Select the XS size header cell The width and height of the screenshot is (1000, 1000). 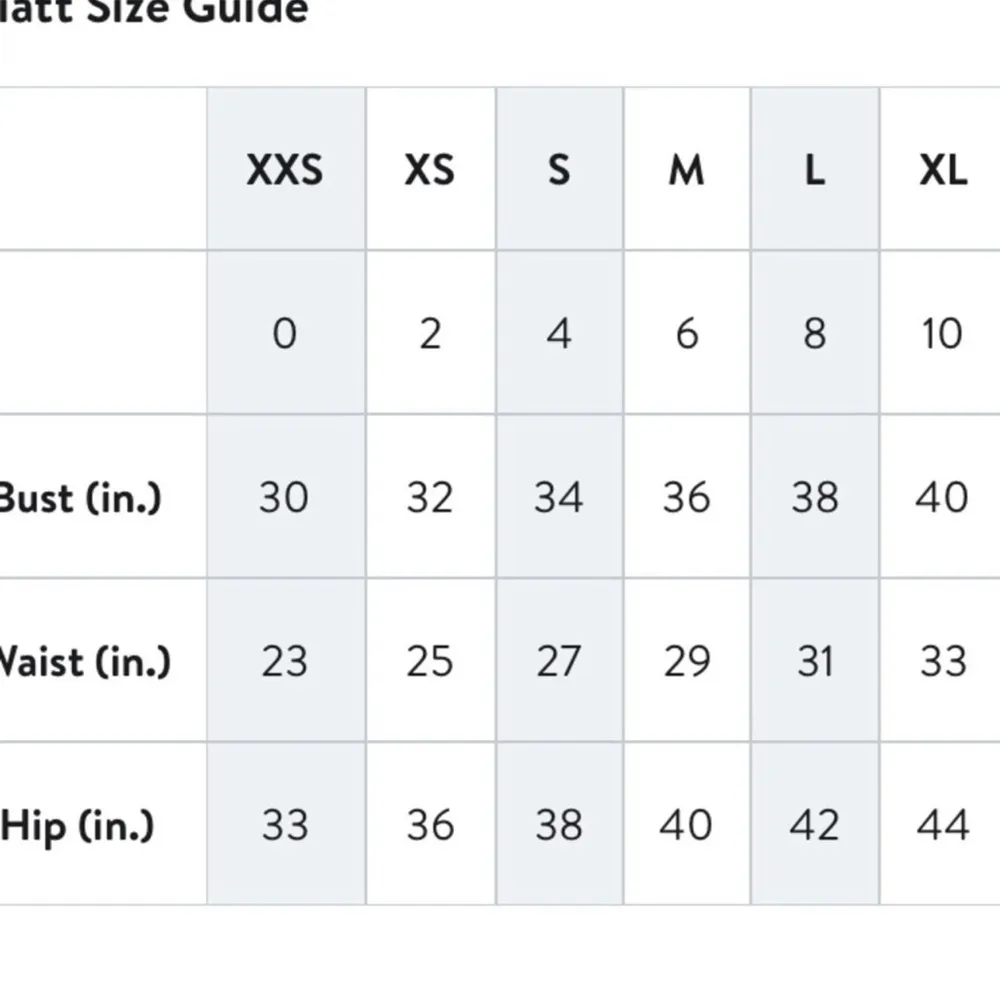click(430, 171)
